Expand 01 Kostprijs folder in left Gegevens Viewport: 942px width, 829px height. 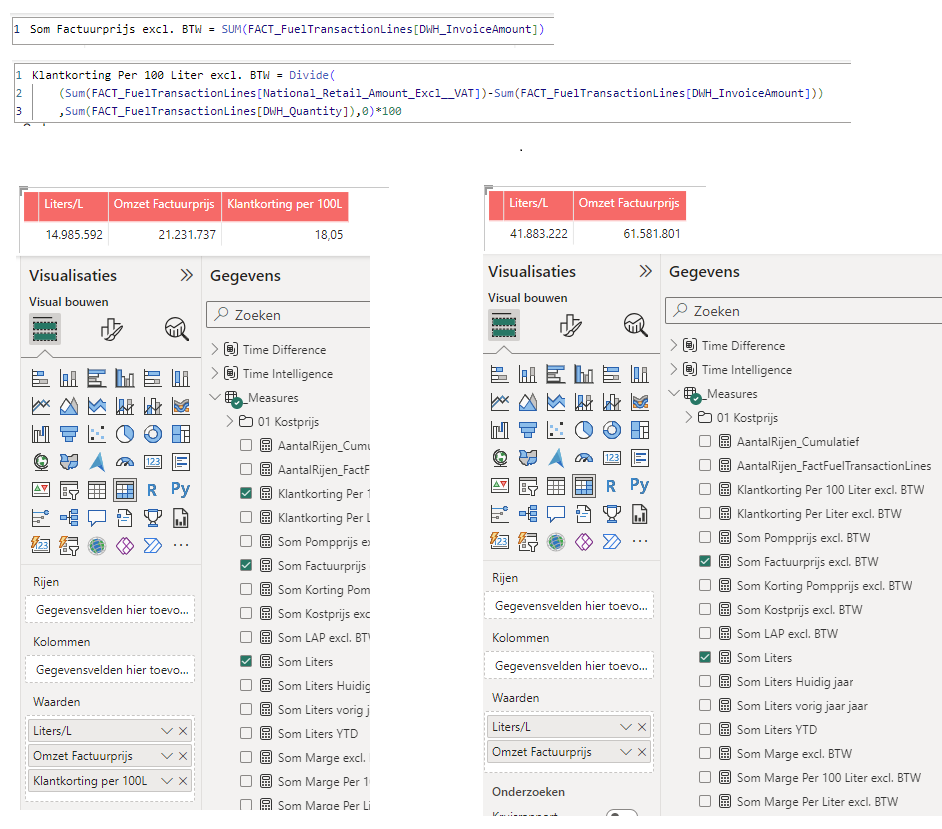[x=229, y=421]
